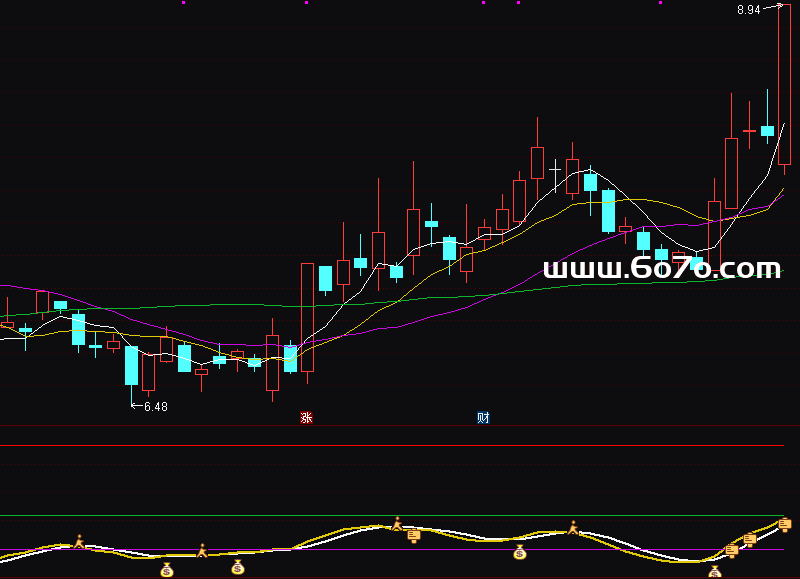Select the rightmost runner figure signal icon

573,527
